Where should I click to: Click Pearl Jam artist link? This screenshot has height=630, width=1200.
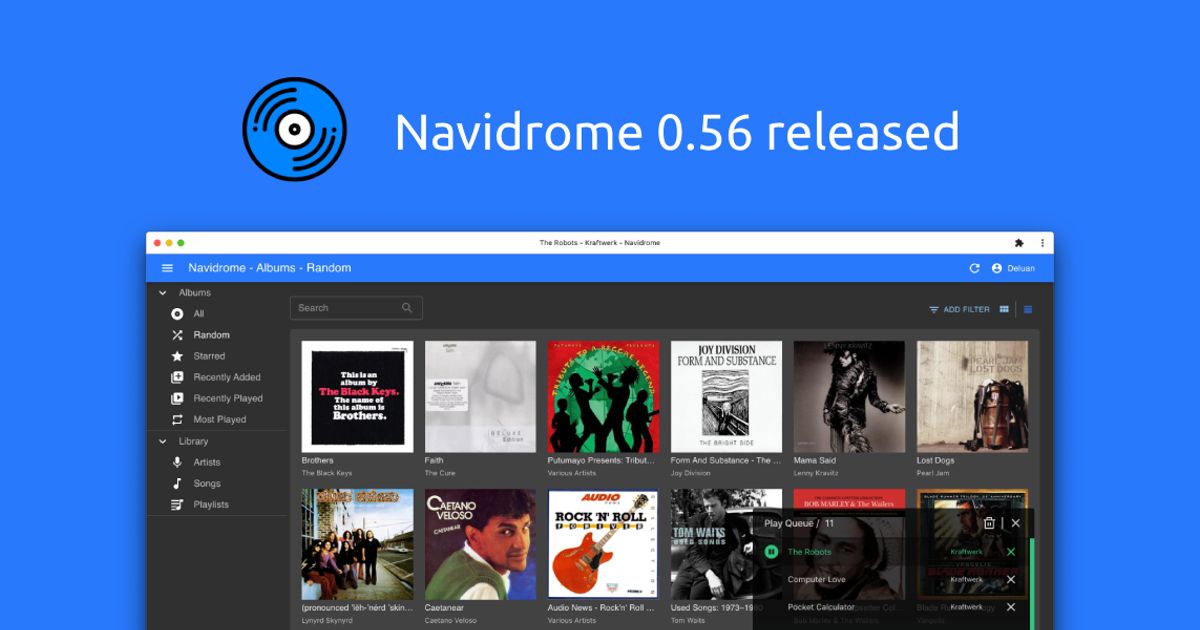click(933, 473)
